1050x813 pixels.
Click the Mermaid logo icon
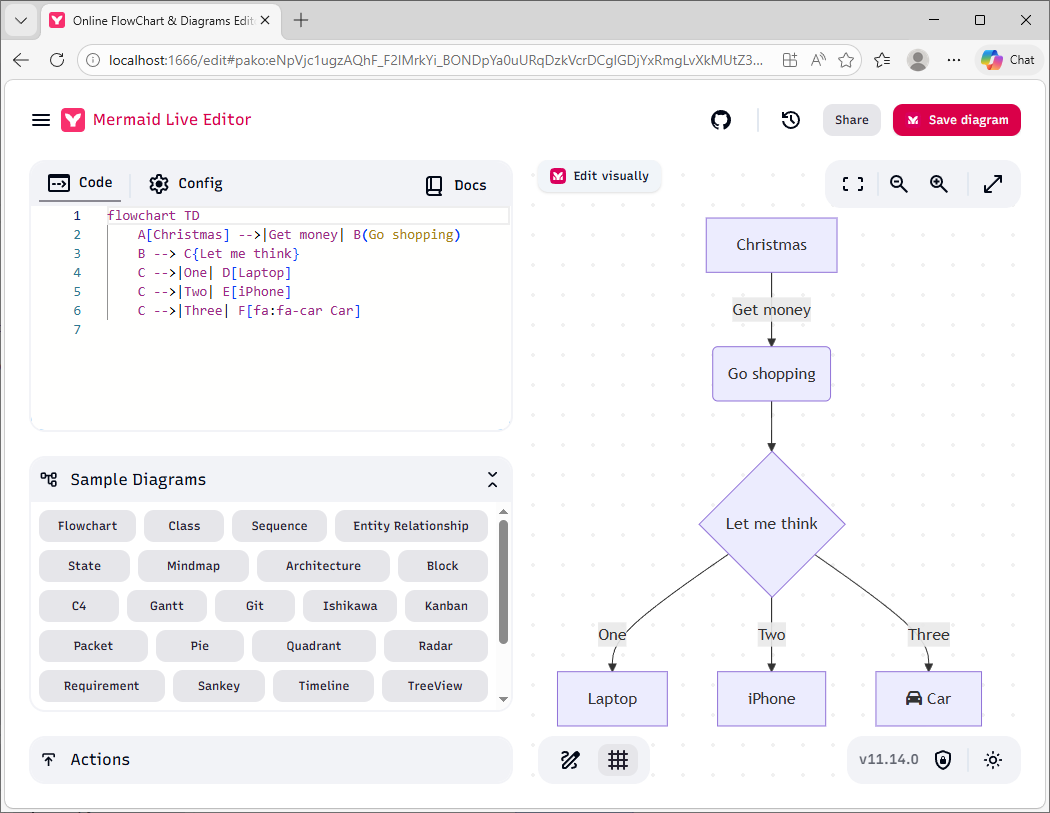tap(73, 120)
